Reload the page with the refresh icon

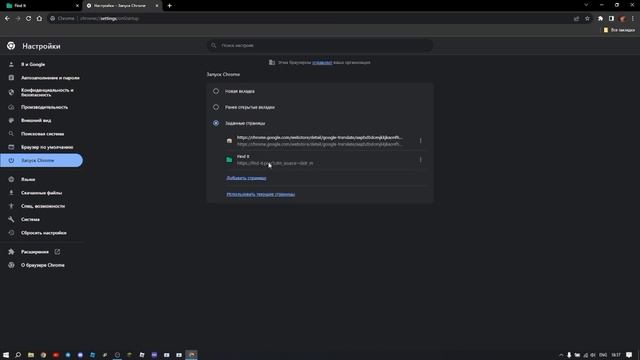pyautogui.click(x=28, y=18)
